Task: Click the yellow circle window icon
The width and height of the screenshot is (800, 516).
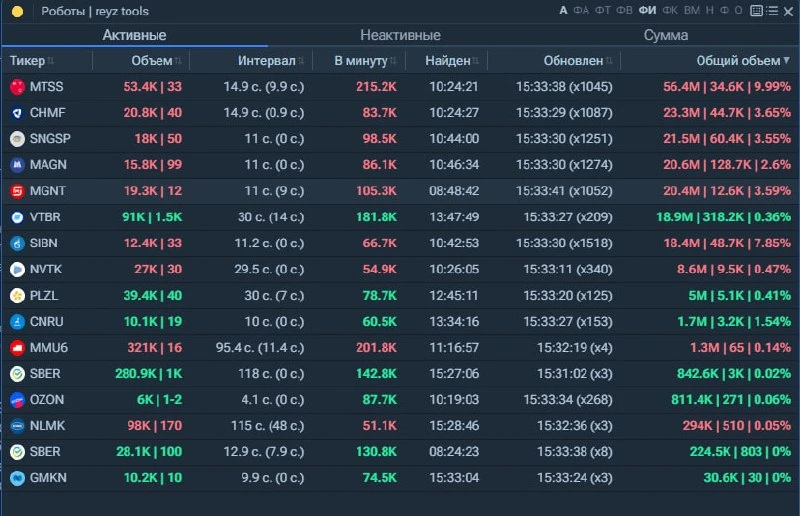Action: [17, 11]
